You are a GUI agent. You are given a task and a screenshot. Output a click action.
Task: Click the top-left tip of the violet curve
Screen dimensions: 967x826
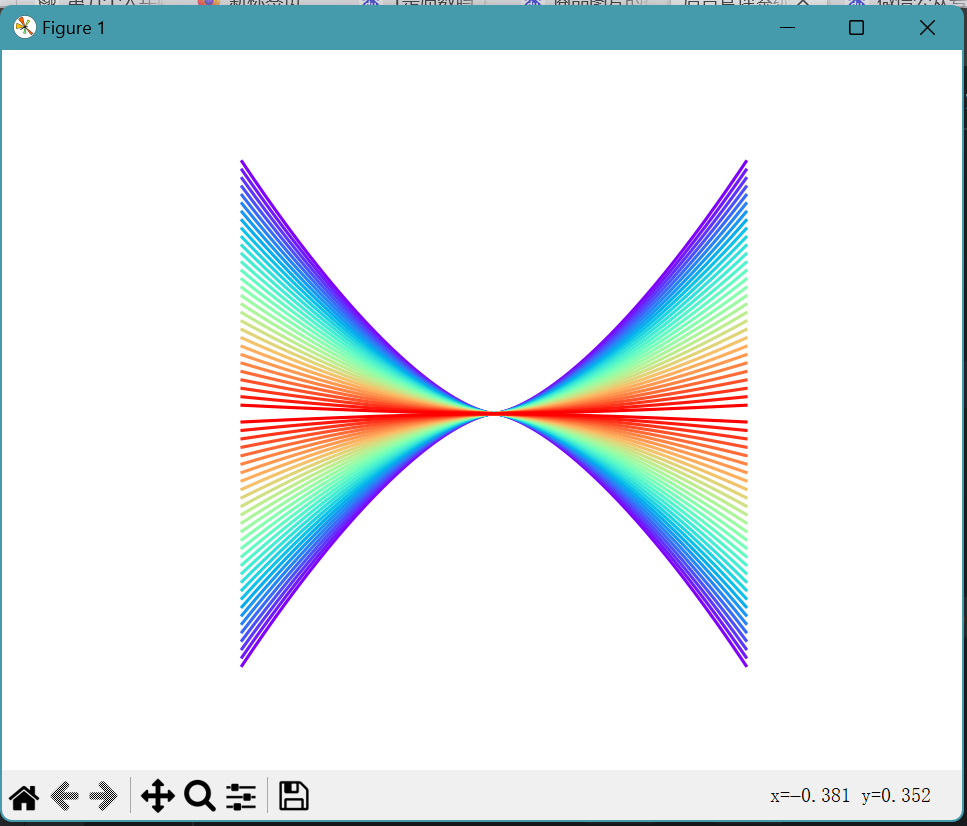point(242,161)
